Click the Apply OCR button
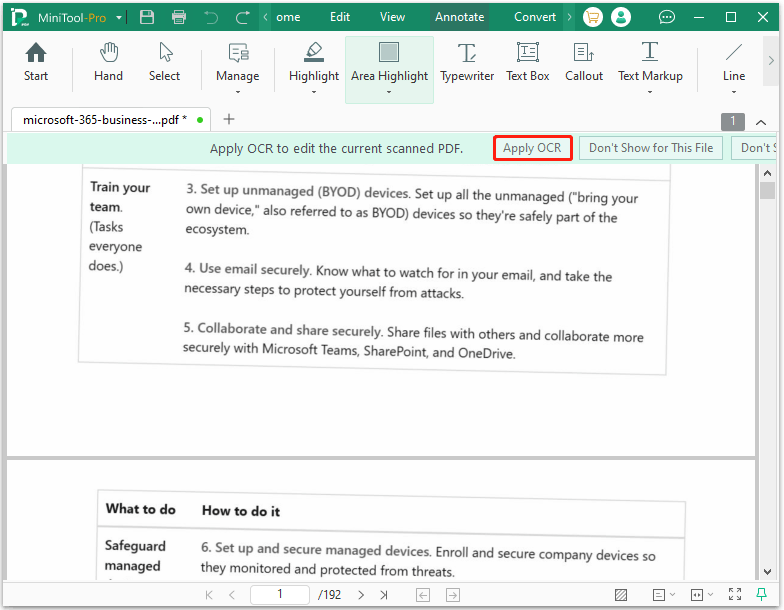This screenshot has height=610, width=784. (x=532, y=148)
